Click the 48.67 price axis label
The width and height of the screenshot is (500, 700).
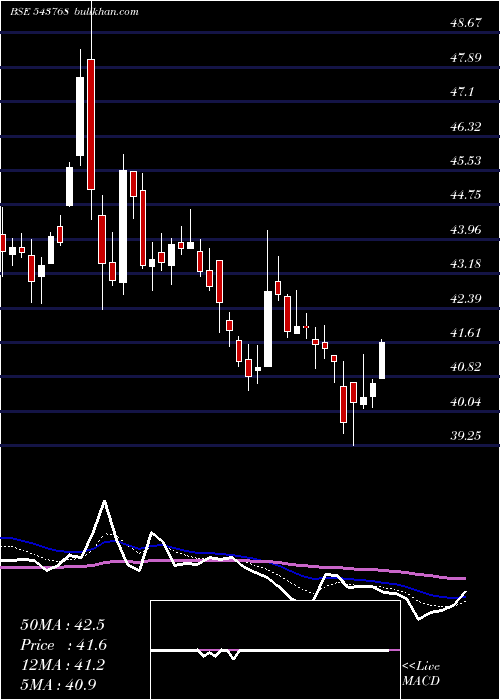[x=466, y=23]
